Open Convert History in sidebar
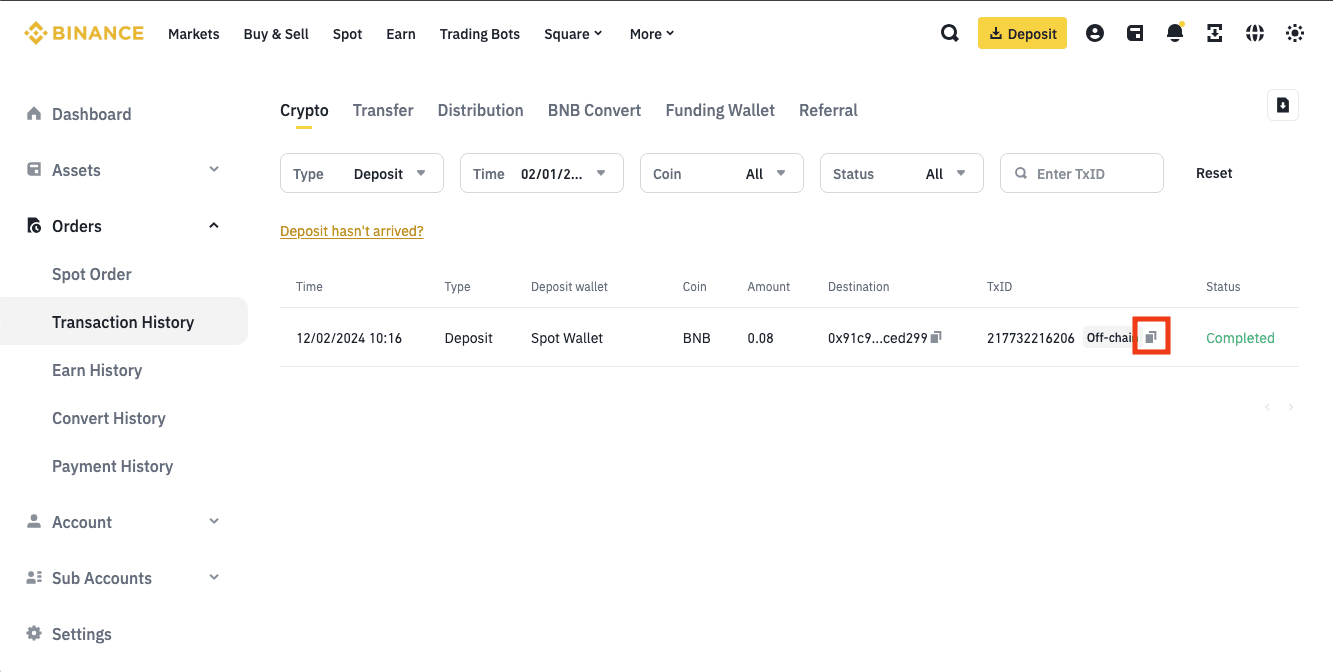 click(109, 418)
